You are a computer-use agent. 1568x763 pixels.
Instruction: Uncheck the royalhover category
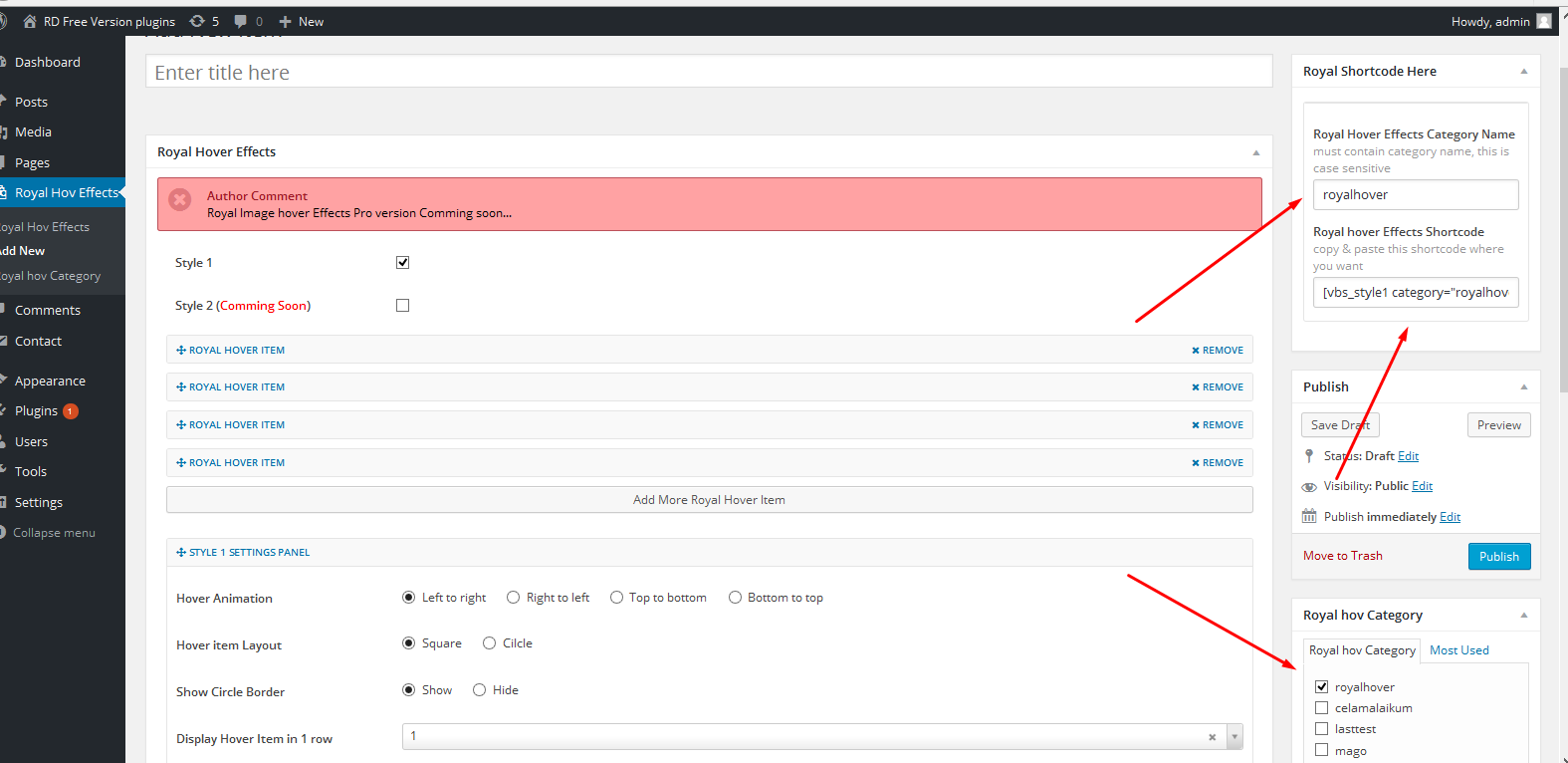pos(1321,686)
